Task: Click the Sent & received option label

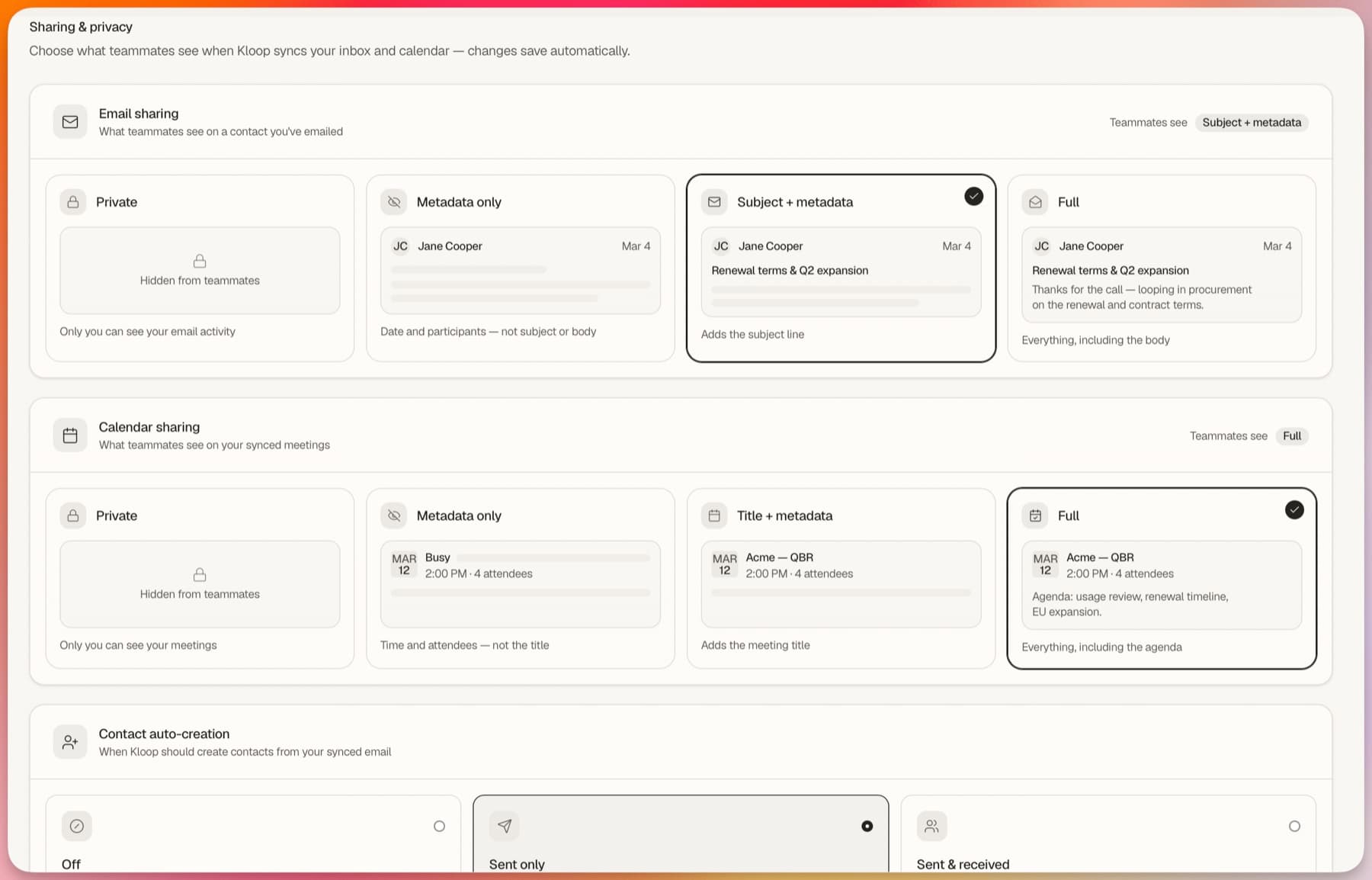Action: 963,864
